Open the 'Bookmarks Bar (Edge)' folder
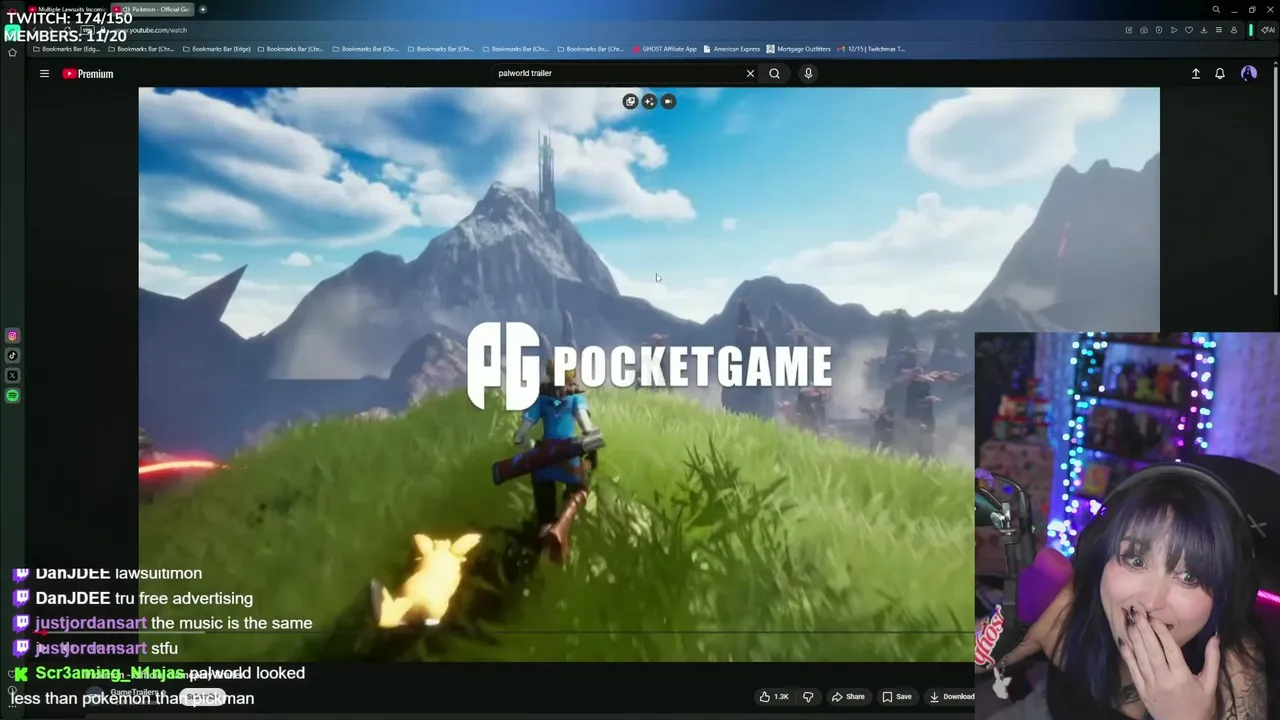This screenshot has height=720, width=1280. click(x=217, y=48)
